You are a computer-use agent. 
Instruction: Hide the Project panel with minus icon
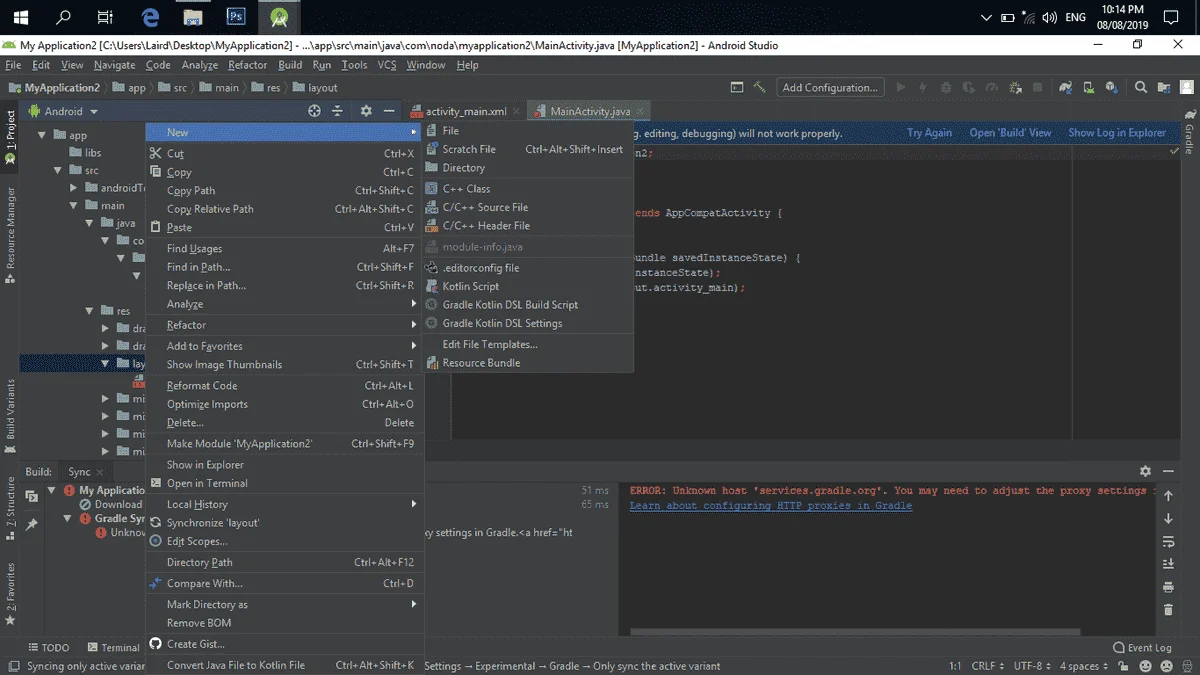point(389,111)
